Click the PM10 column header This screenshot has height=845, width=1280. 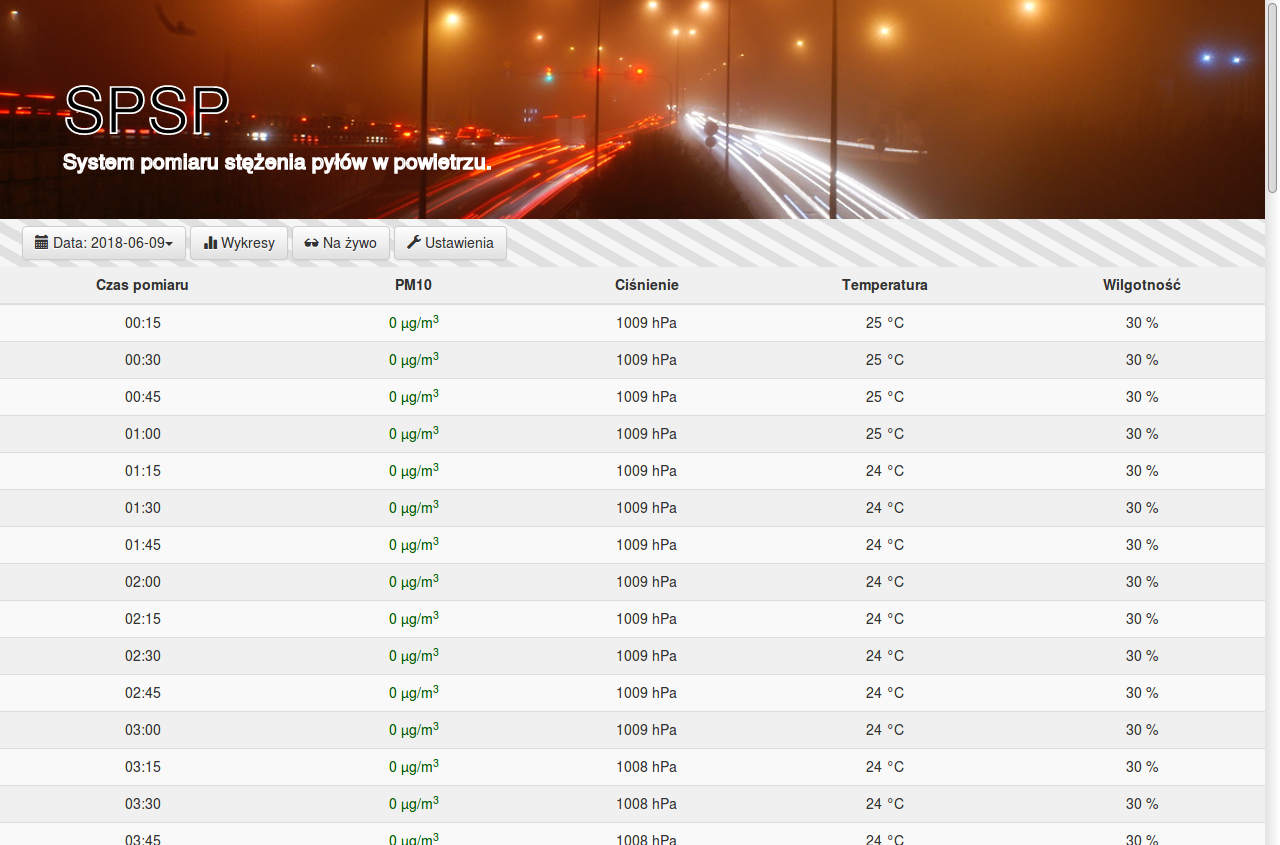(x=413, y=285)
